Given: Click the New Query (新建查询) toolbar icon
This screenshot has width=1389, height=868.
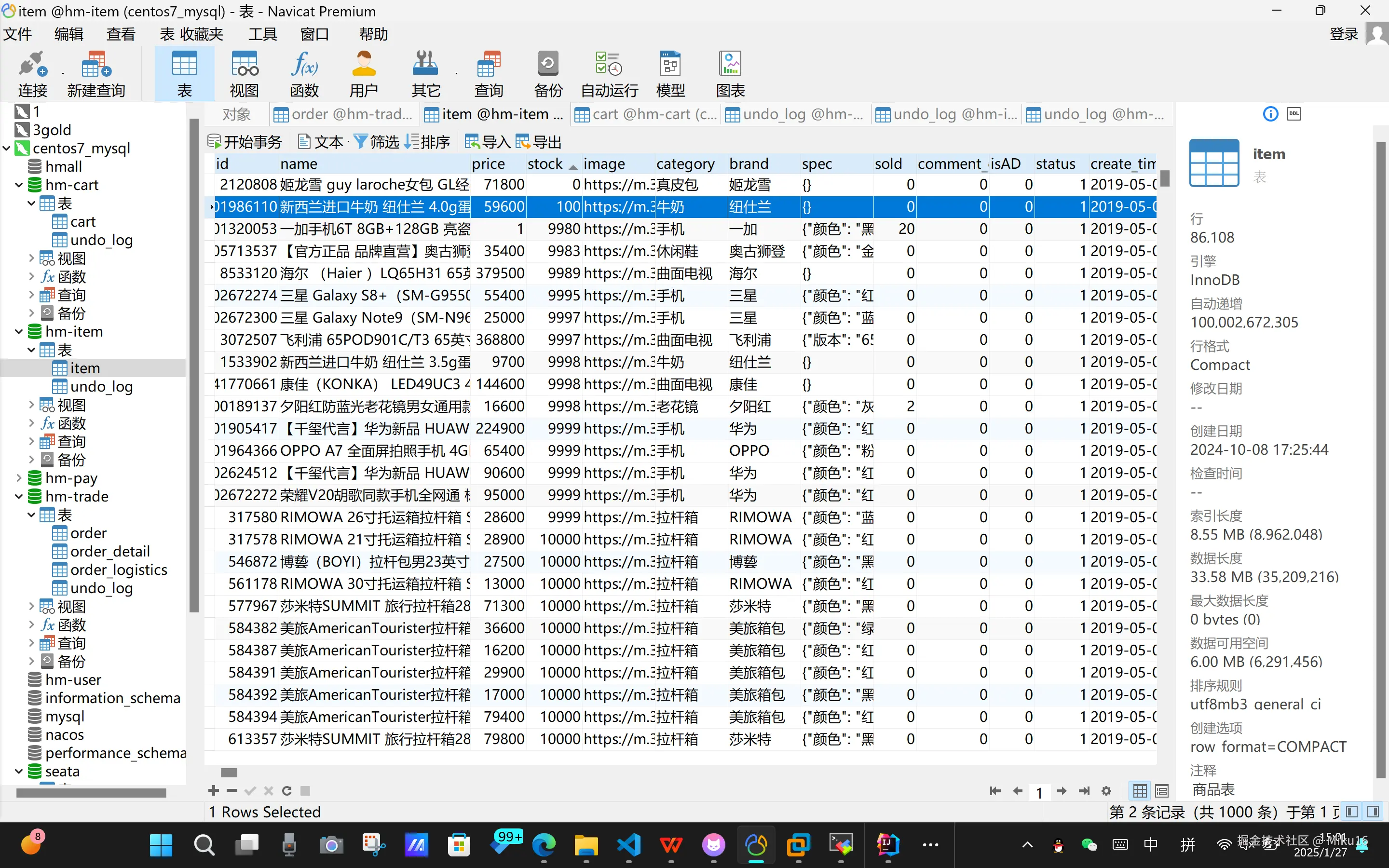Looking at the screenshot, I should [x=96, y=73].
